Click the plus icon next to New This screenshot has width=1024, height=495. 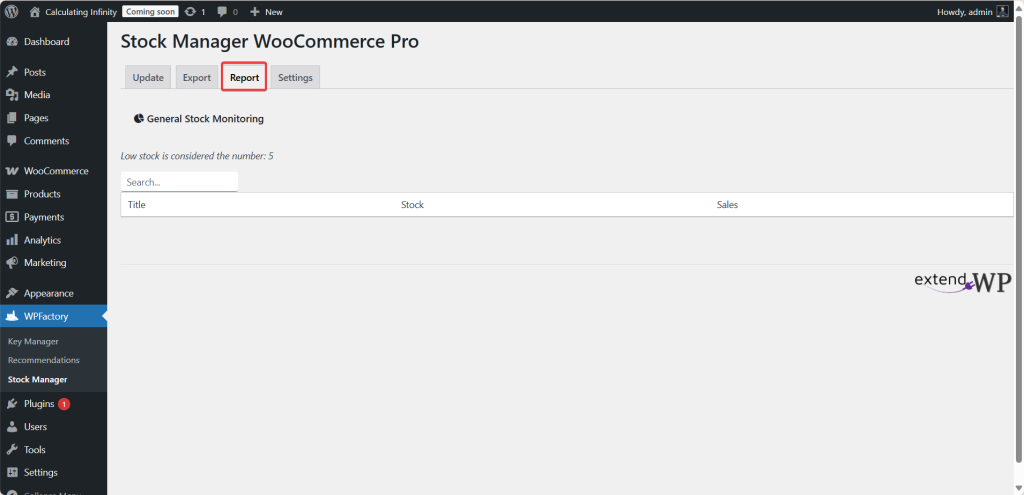point(255,12)
